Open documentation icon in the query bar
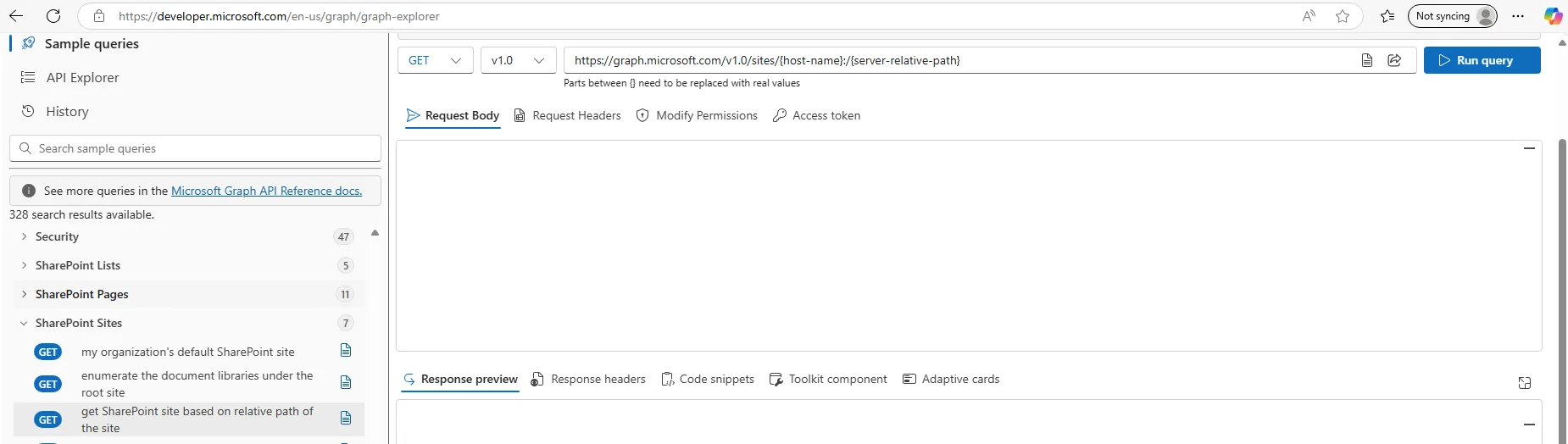Viewport: 1568px width, 444px height. pos(1367,60)
